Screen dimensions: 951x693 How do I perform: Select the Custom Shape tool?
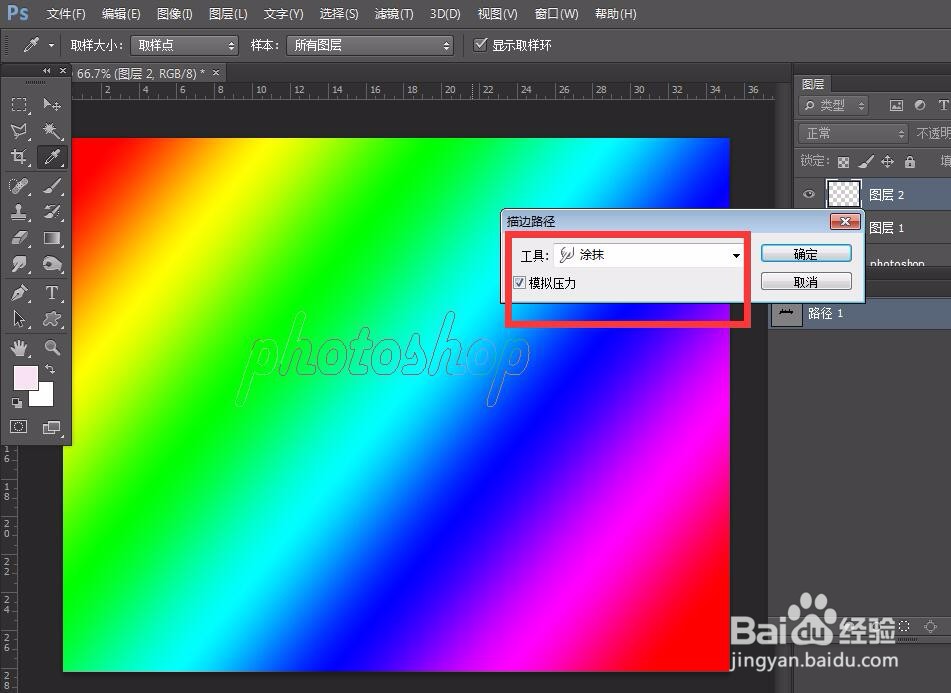pyautogui.click(x=52, y=319)
